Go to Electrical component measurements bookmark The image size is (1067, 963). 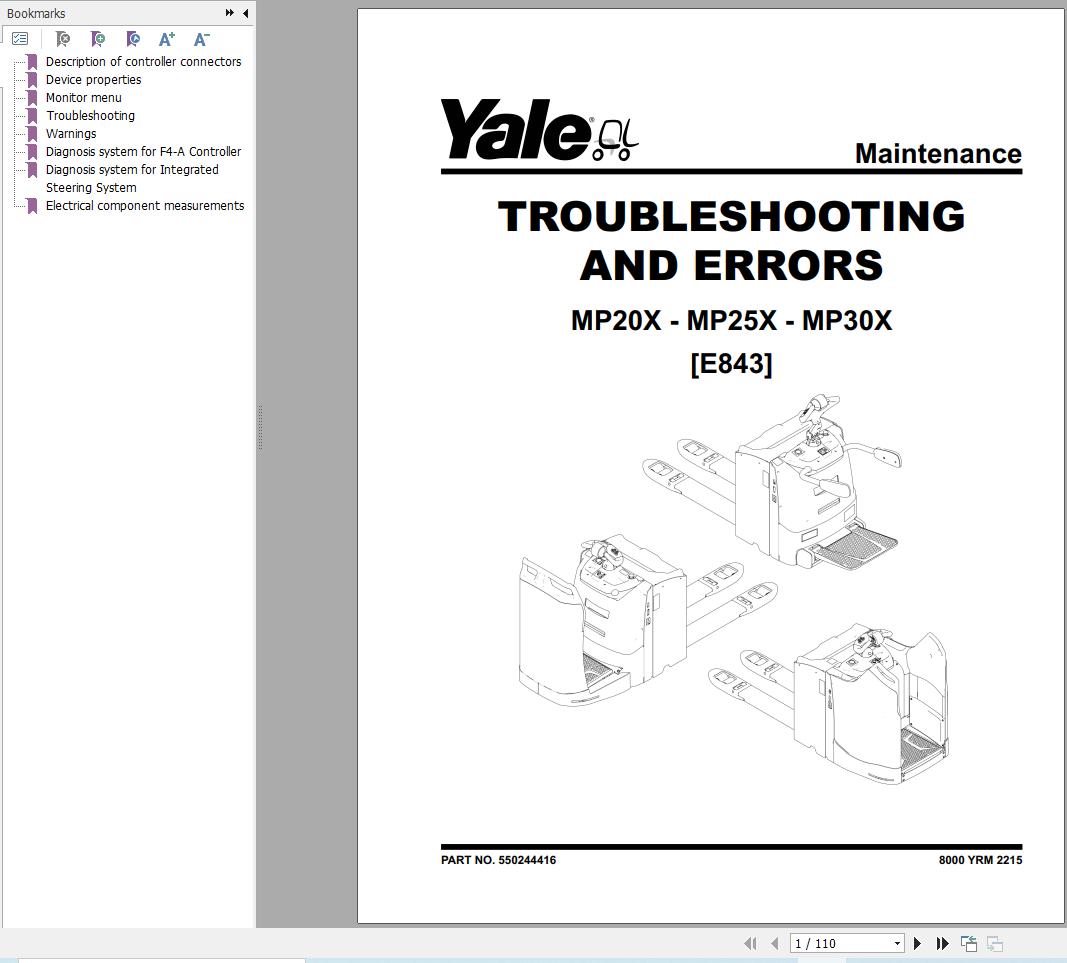click(145, 205)
